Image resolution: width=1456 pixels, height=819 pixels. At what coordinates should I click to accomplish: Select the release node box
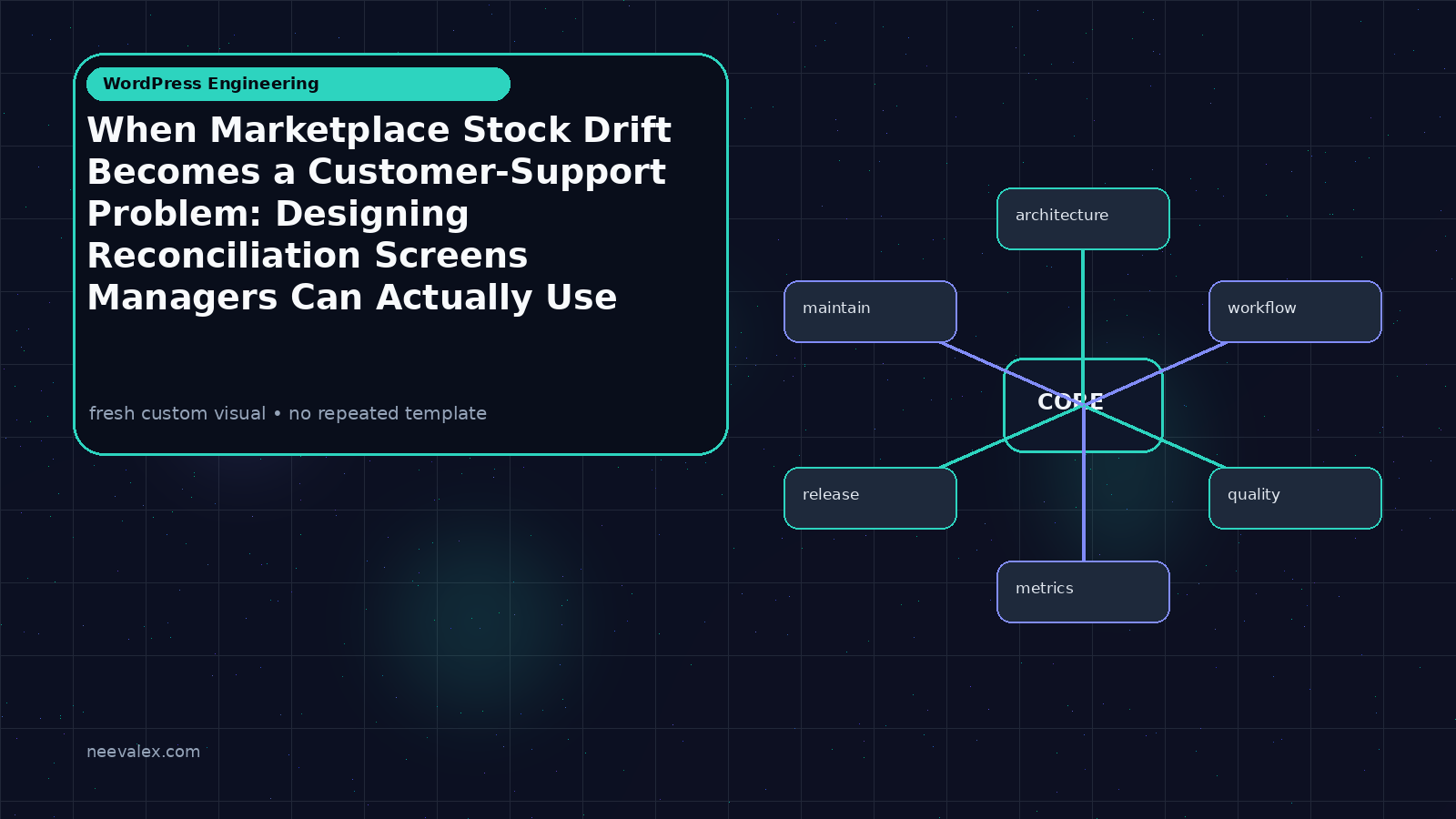(870, 498)
